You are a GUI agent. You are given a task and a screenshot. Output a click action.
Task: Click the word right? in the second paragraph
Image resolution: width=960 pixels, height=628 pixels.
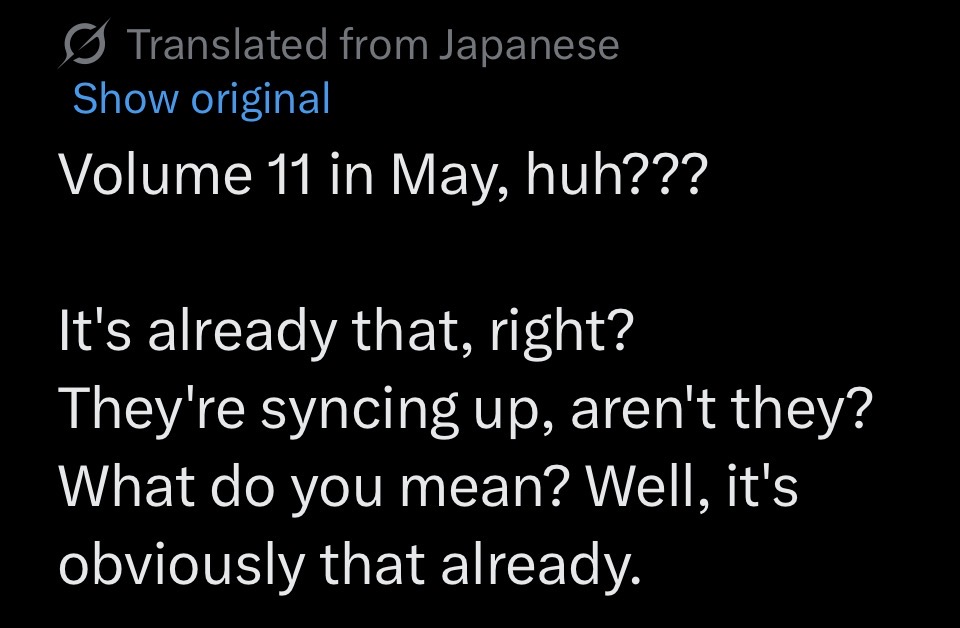pos(558,331)
